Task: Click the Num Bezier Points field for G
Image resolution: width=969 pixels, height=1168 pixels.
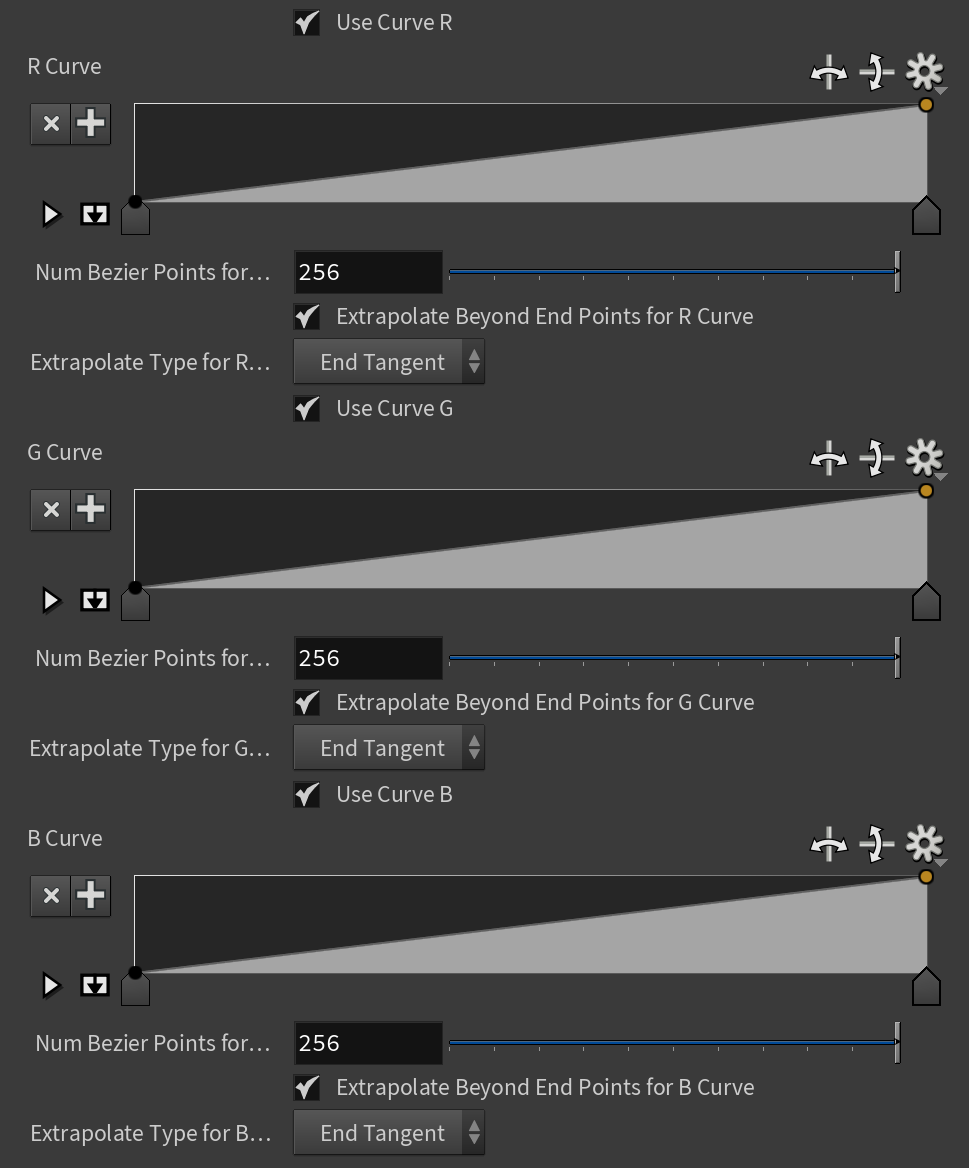Action: coord(368,658)
